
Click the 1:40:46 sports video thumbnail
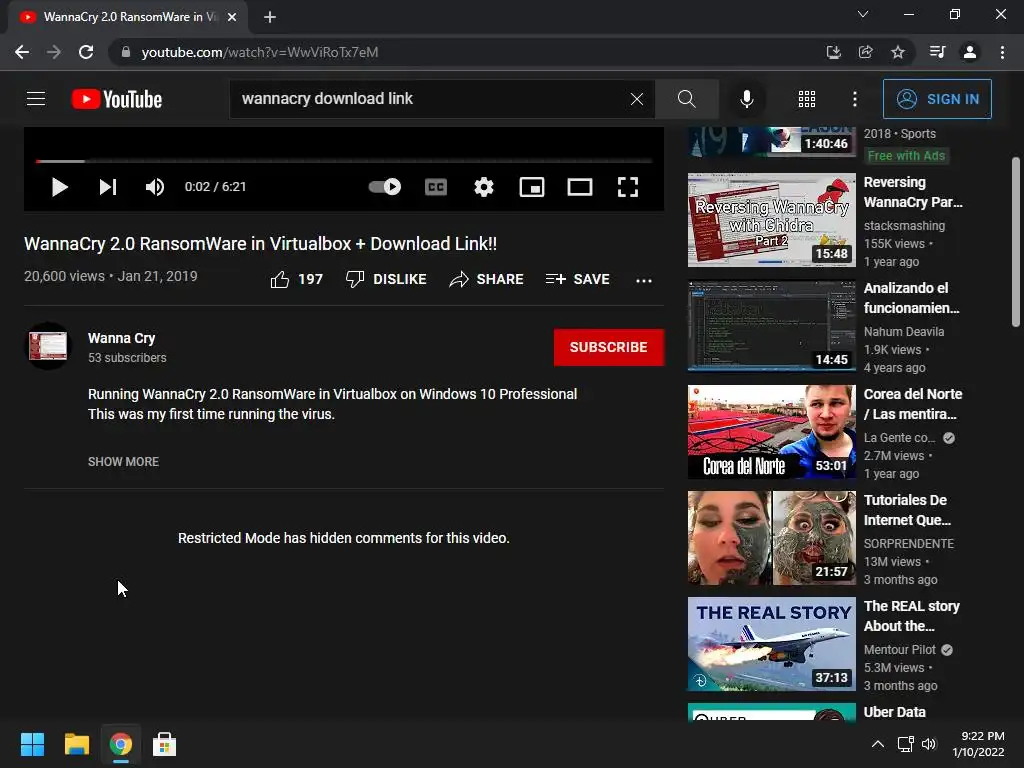coord(771,142)
